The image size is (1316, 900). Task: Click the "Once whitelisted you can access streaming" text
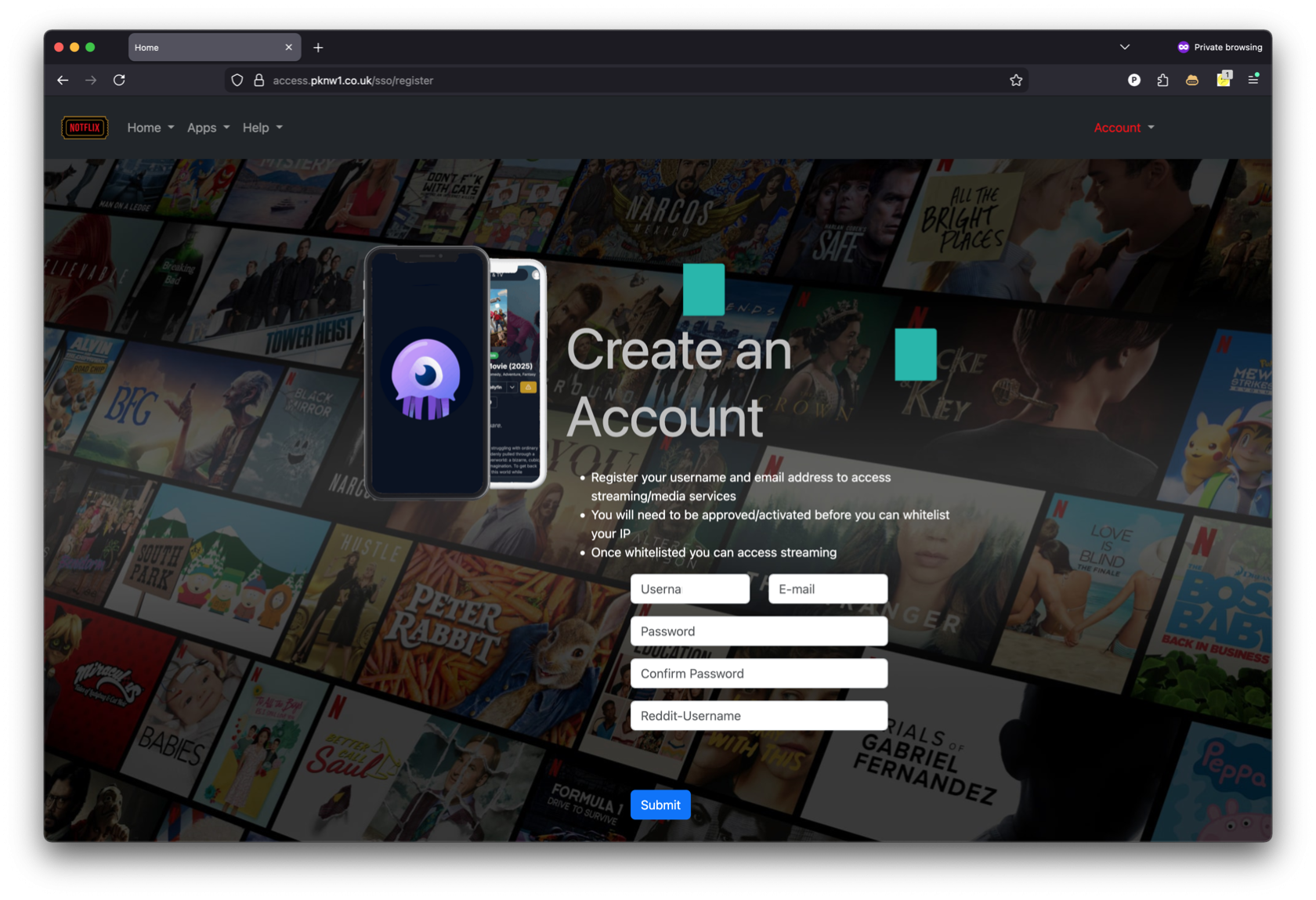(x=714, y=552)
